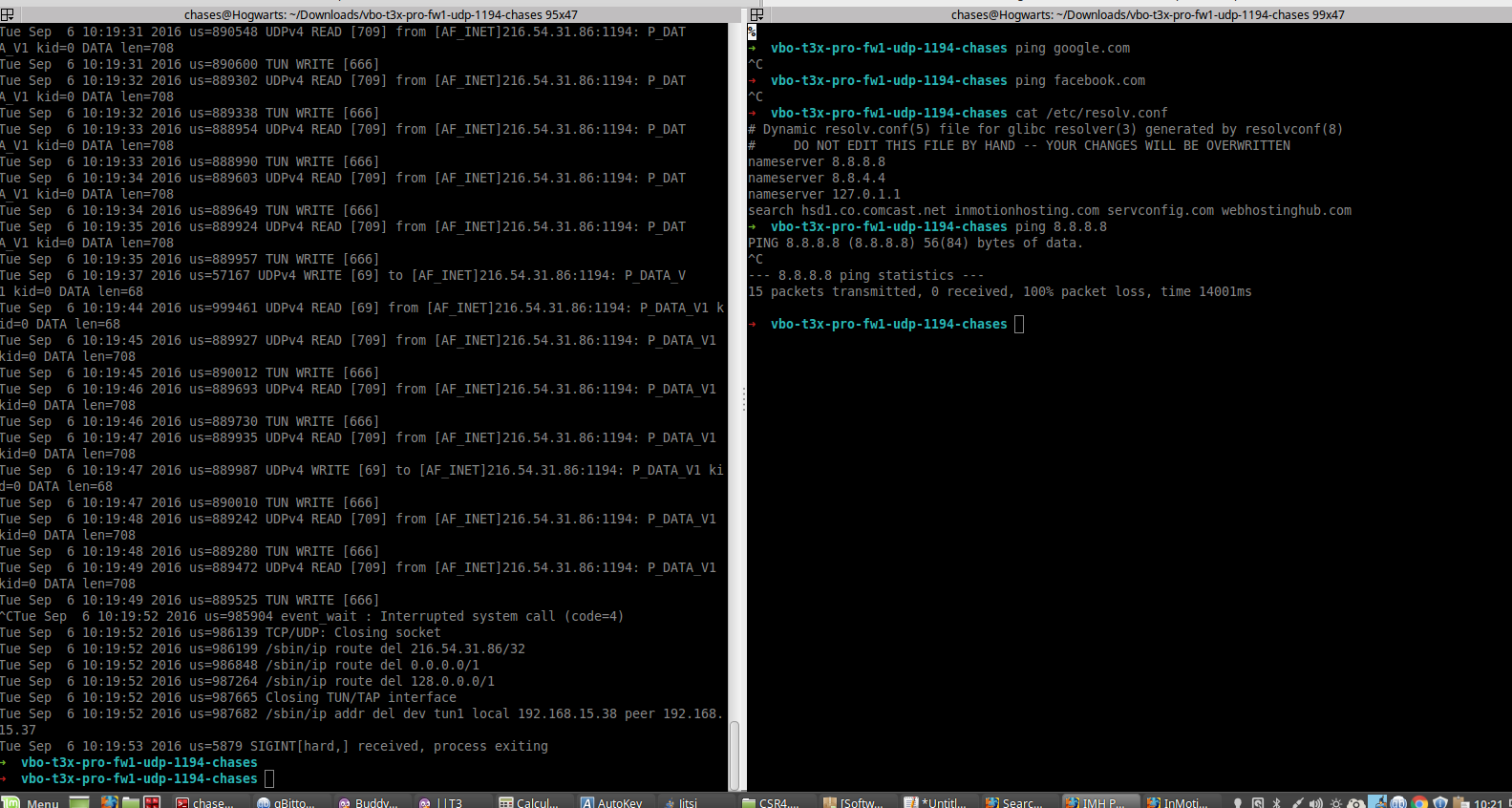Click the left pane title bar 95x47
Viewport: 1512px width, 808px height.
[x=380, y=14]
